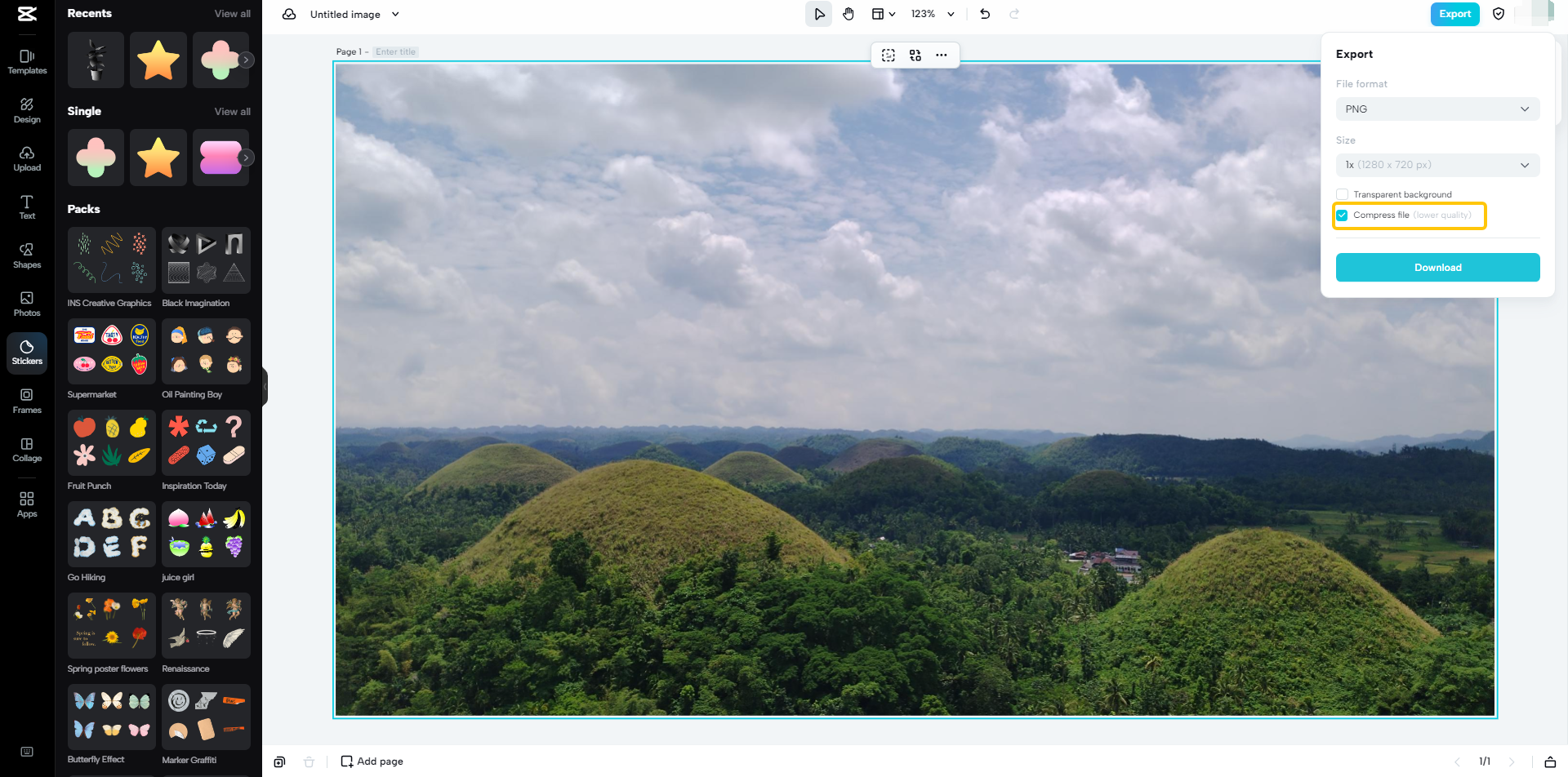Open the Collage panel
The height and width of the screenshot is (777, 1568).
(x=27, y=450)
